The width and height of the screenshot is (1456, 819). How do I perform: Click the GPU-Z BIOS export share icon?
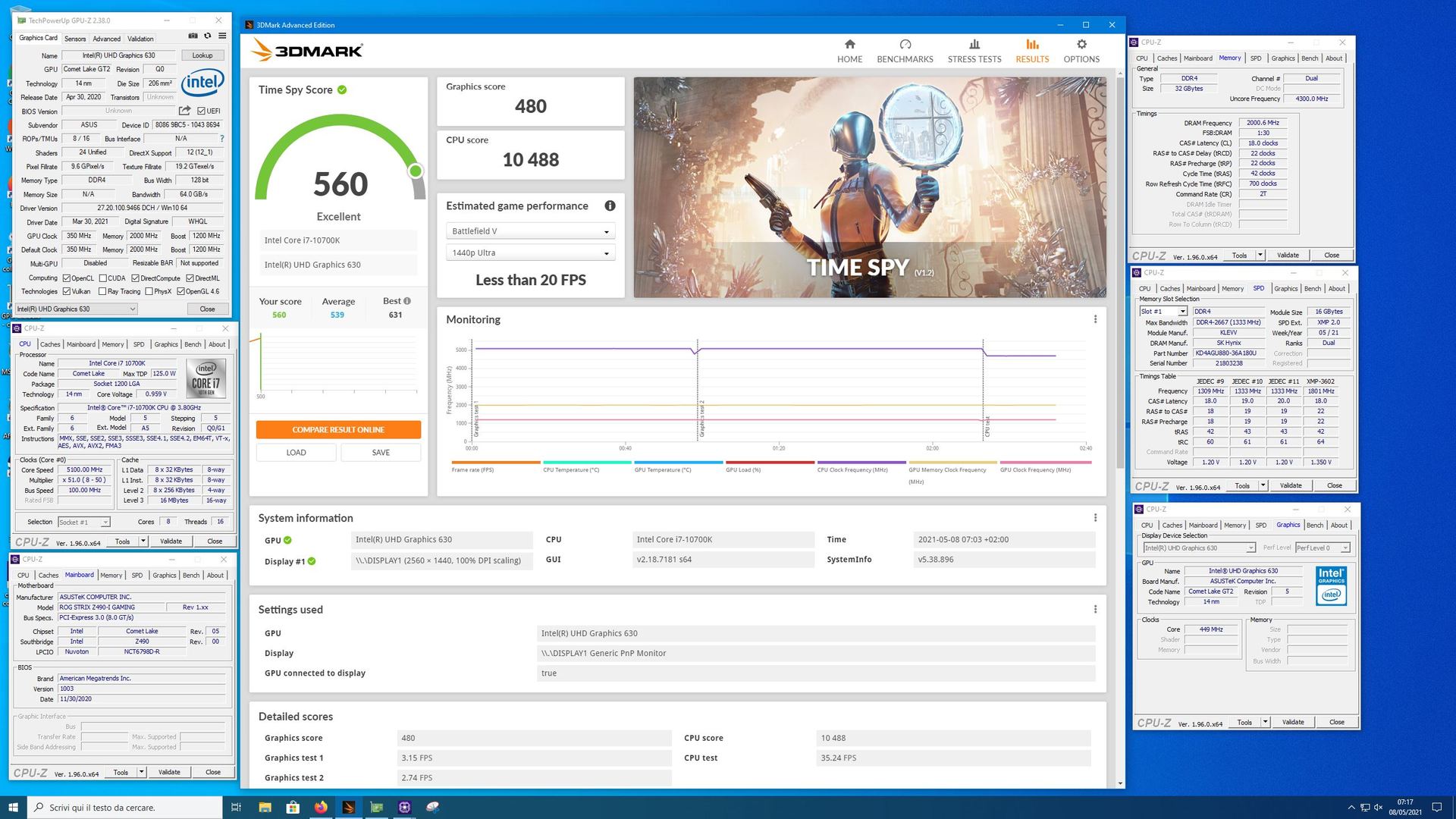(184, 111)
